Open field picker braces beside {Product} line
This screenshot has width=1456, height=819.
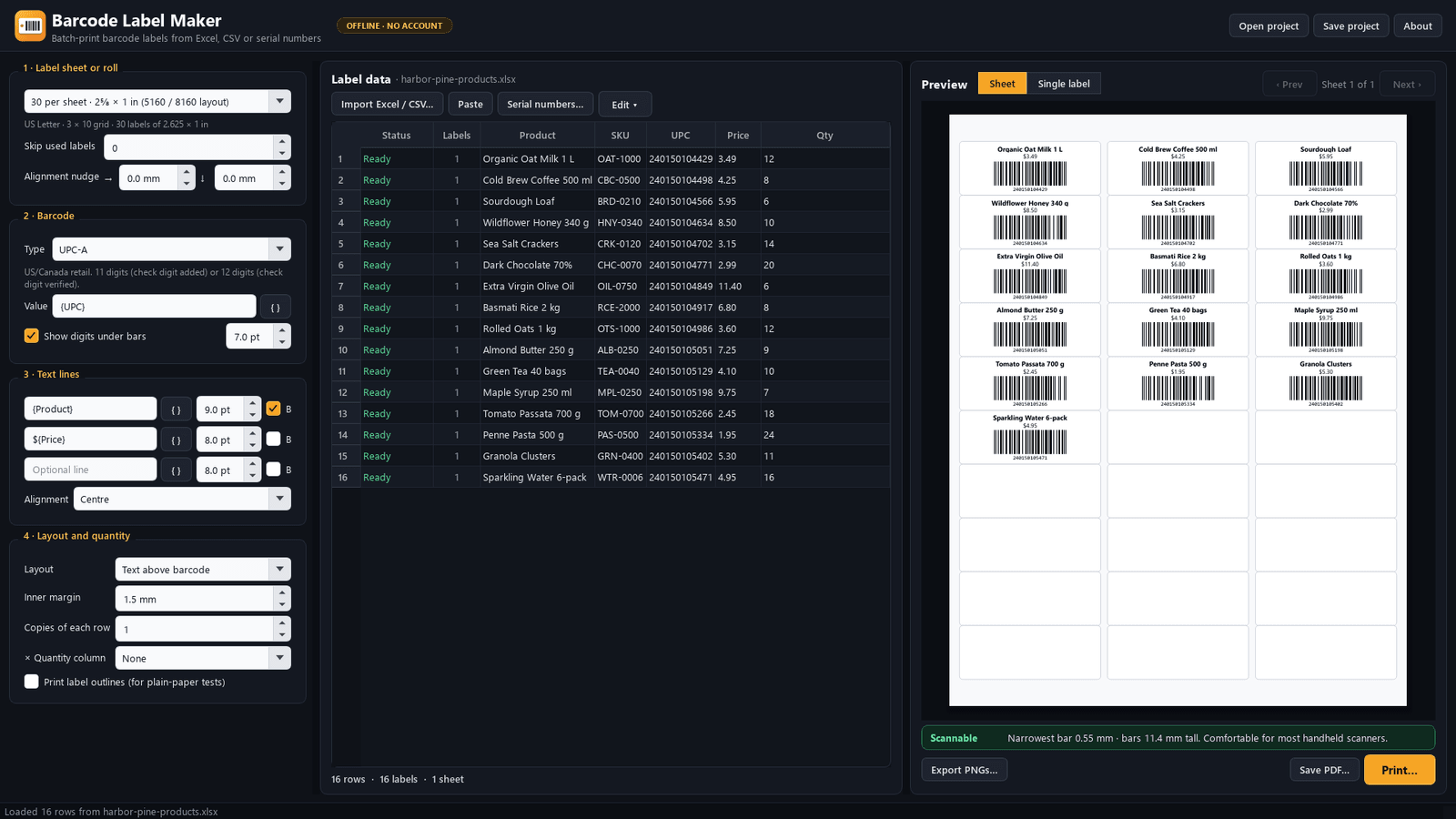click(176, 409)
